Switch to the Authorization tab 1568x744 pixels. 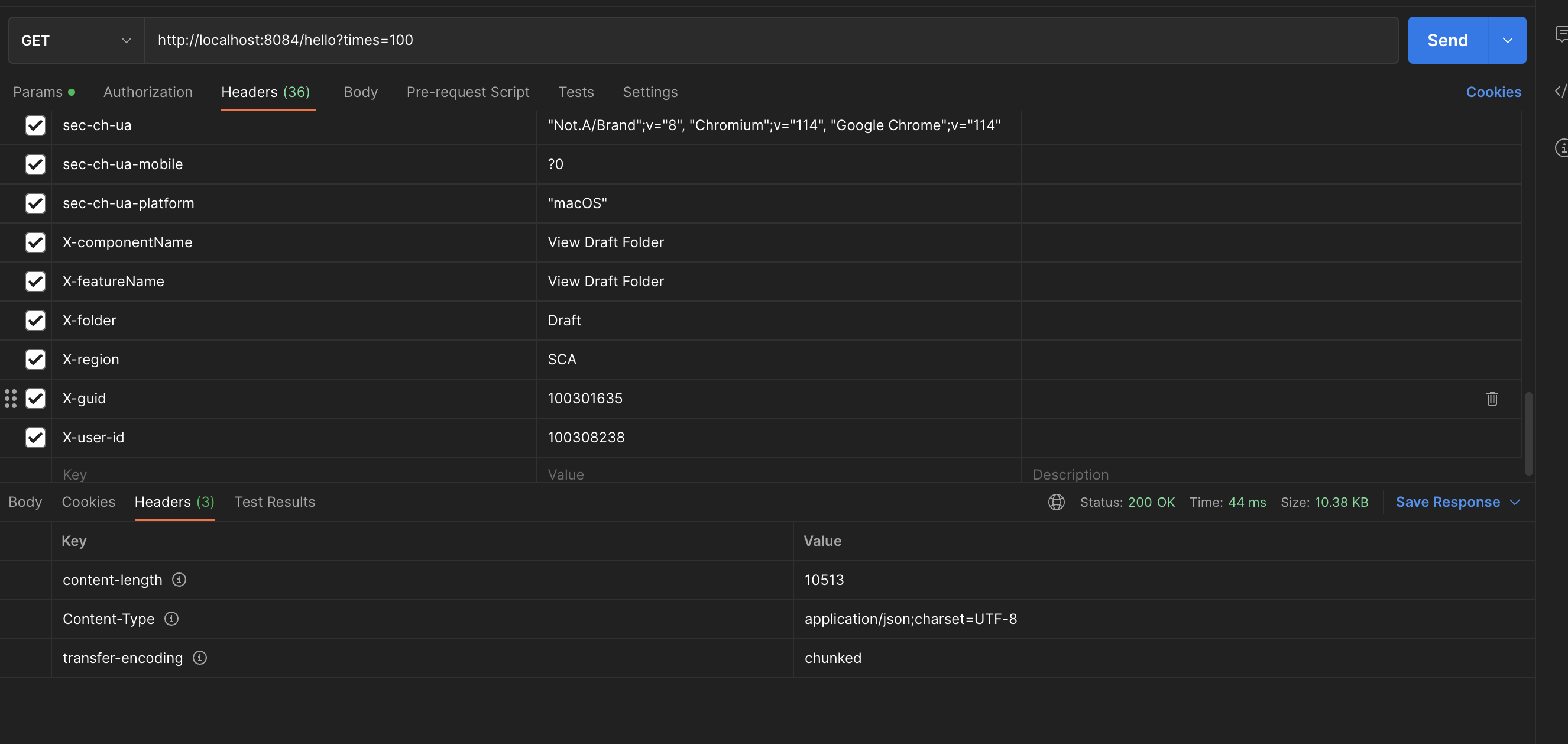point(148,92)
